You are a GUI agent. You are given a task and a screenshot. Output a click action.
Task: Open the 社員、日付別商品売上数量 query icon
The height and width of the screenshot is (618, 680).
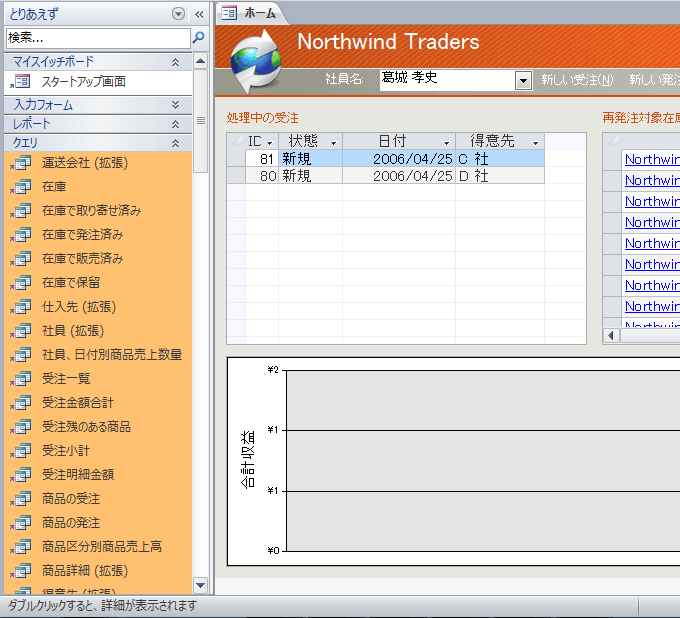click(x=21, y=355)
